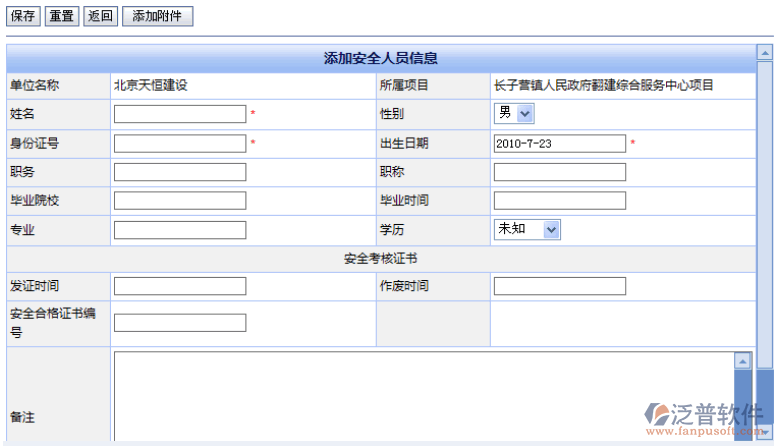The width and height of the screenshot is (774, 447).
Task: Click the 保存 (Save) button
Action: click(23, 16)
